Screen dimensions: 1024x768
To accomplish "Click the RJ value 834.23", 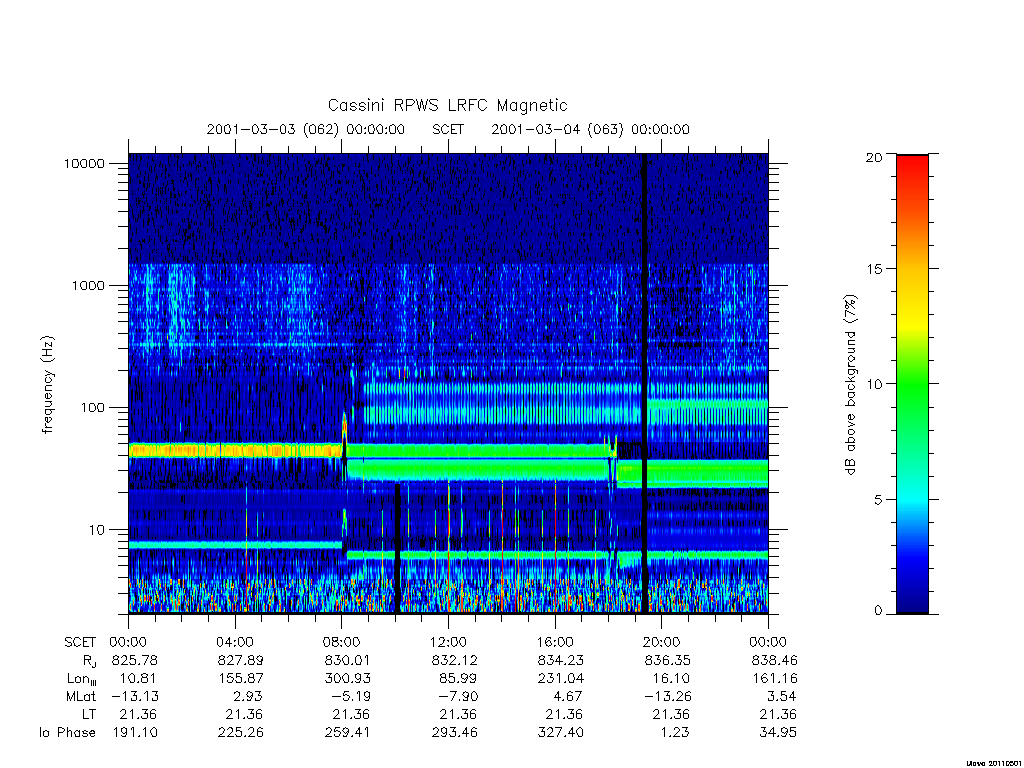I will point(561,660).
